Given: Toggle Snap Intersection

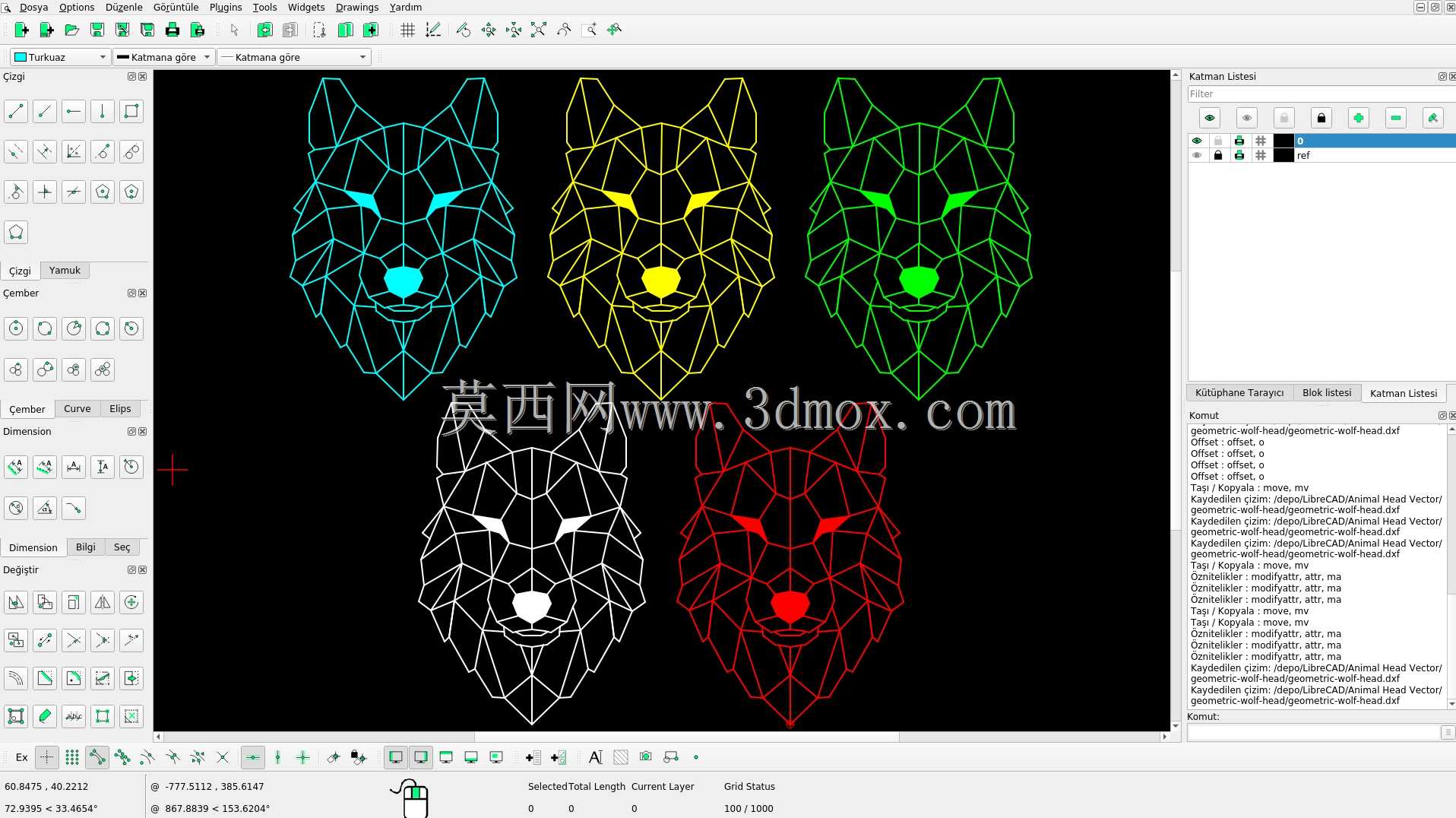Looking at the screenshot, I should pos(222,757).
